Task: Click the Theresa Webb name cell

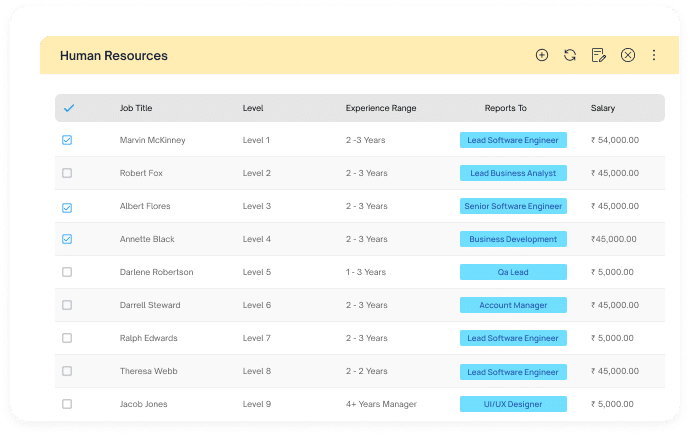Action: click(x=149, y=371)
